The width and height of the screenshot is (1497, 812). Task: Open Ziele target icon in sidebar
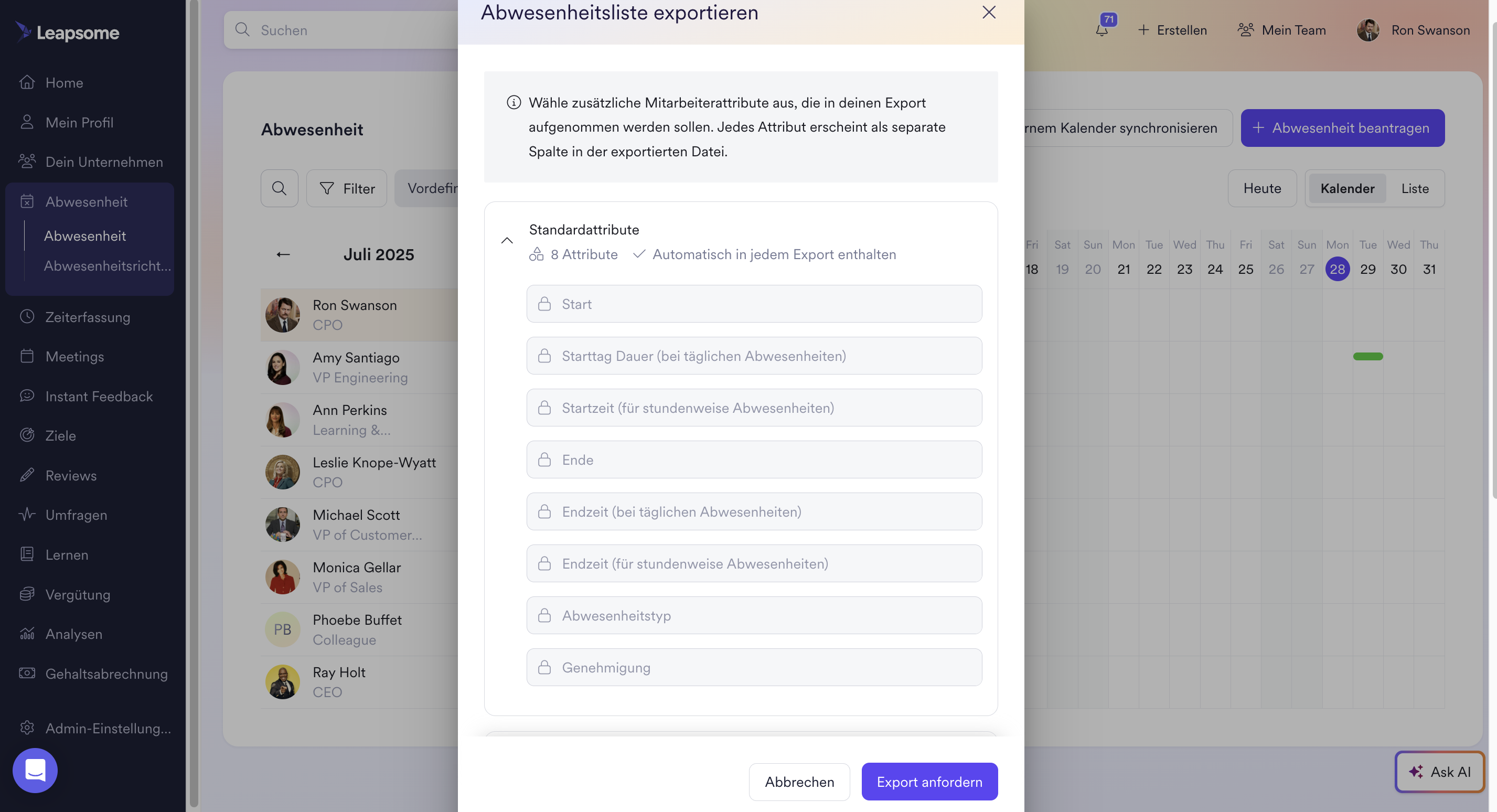point(27,435)
